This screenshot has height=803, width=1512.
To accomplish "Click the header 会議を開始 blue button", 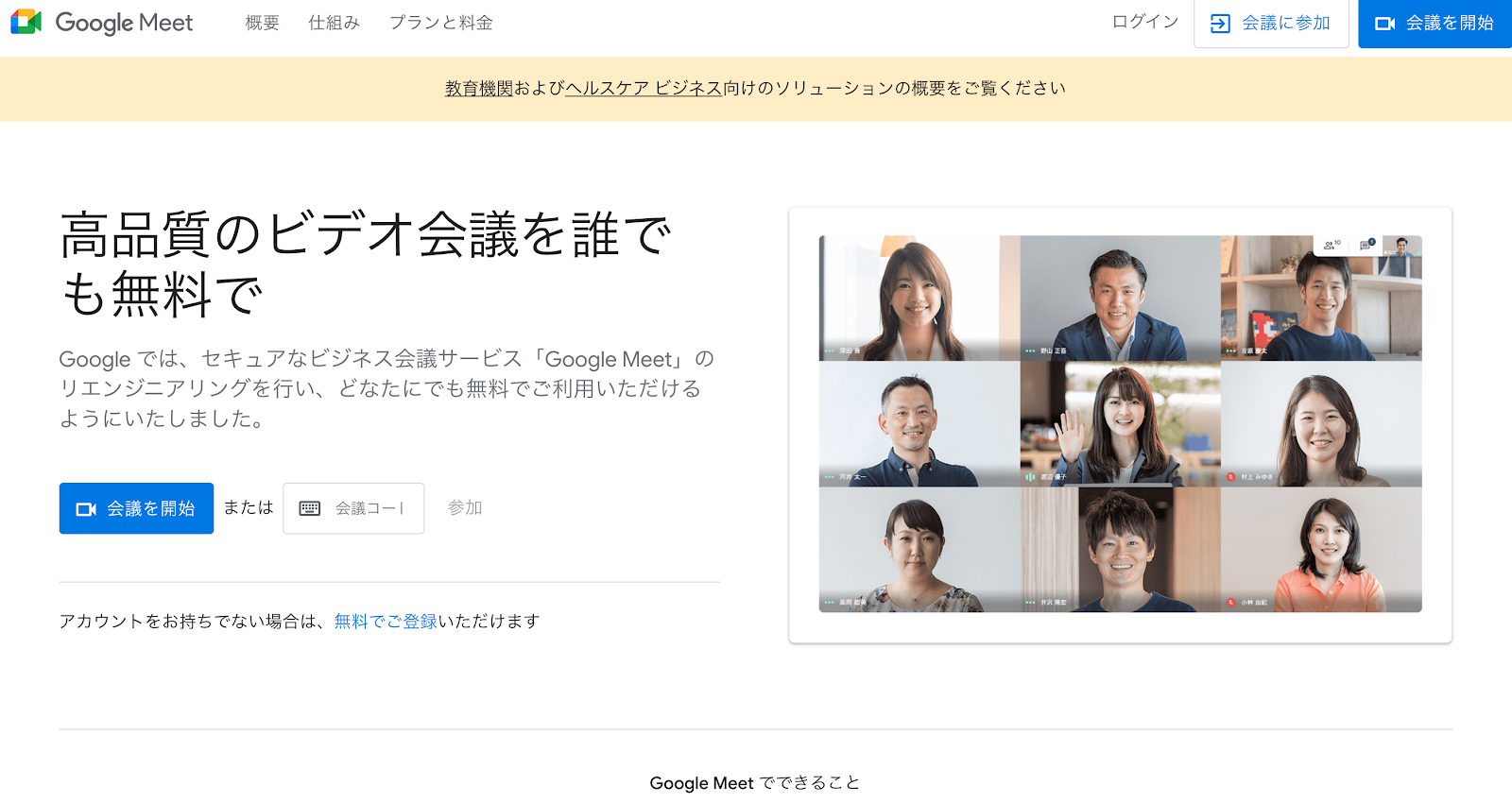I will point(1435,23).
